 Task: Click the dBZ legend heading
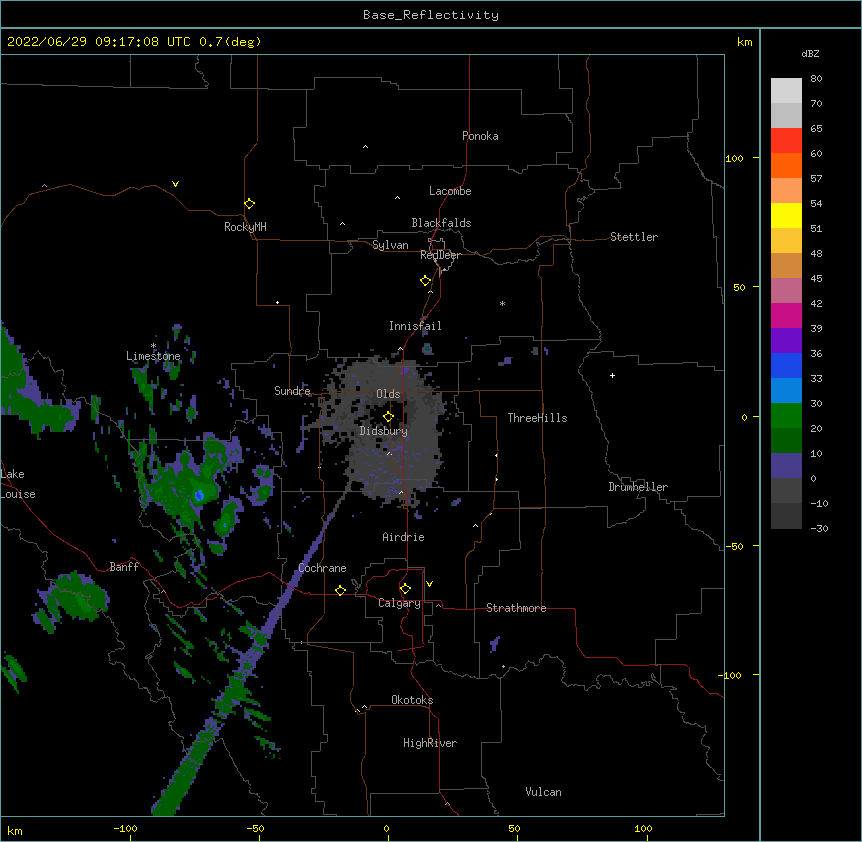(810, 54)
